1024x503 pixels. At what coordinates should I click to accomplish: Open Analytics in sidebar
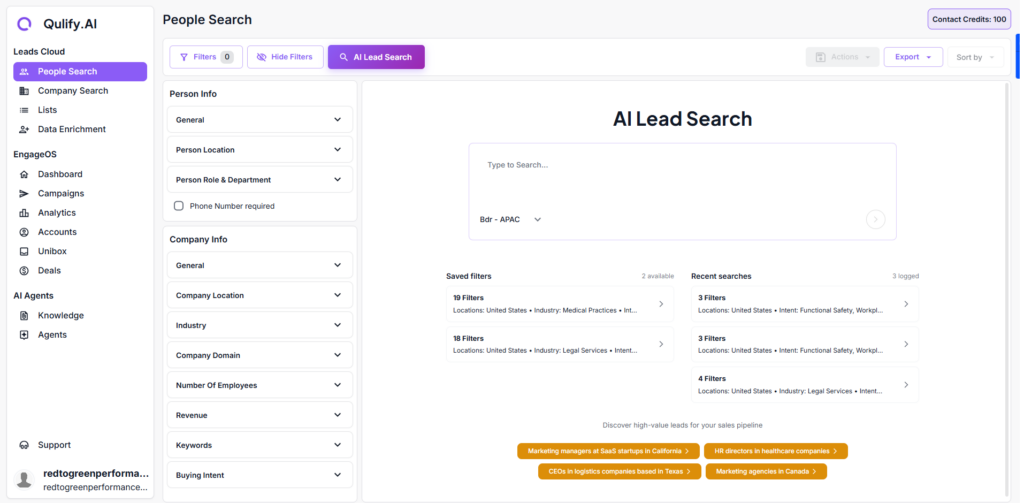pos(80,213)
